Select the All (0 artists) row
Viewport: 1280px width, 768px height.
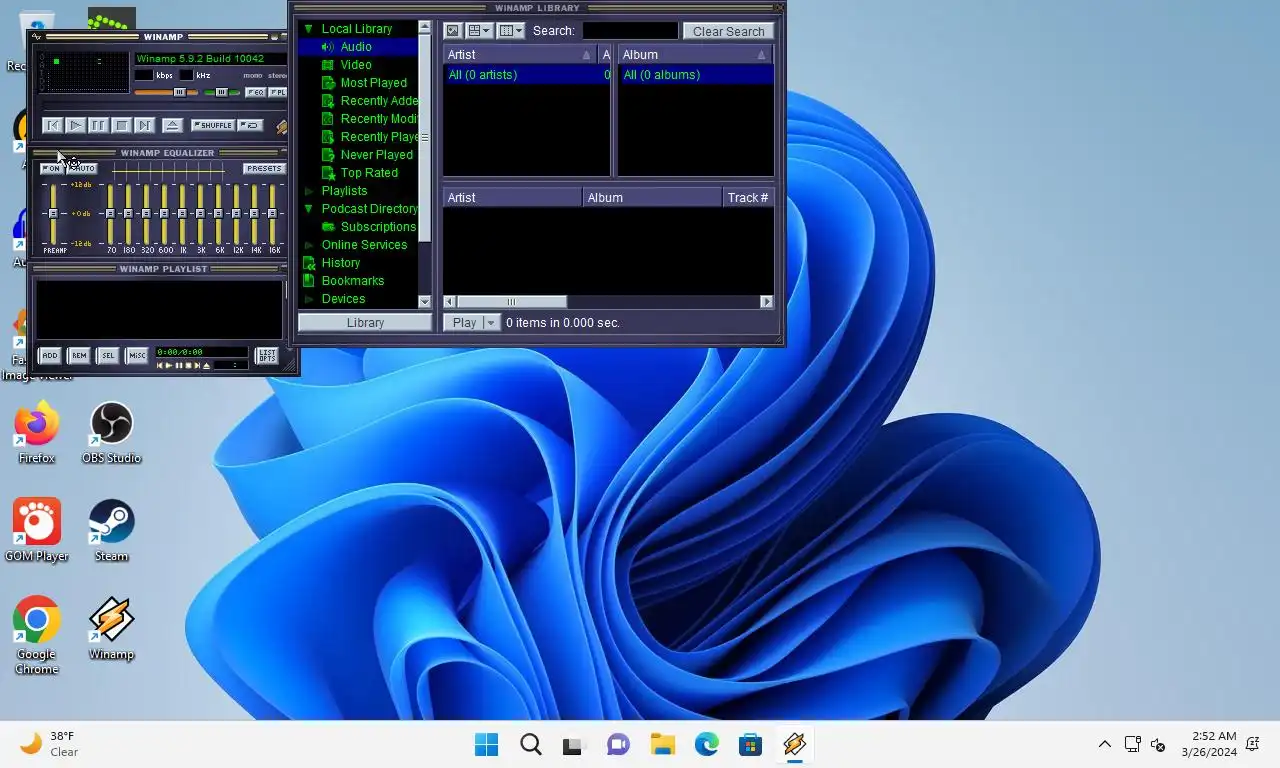(527, 75)
